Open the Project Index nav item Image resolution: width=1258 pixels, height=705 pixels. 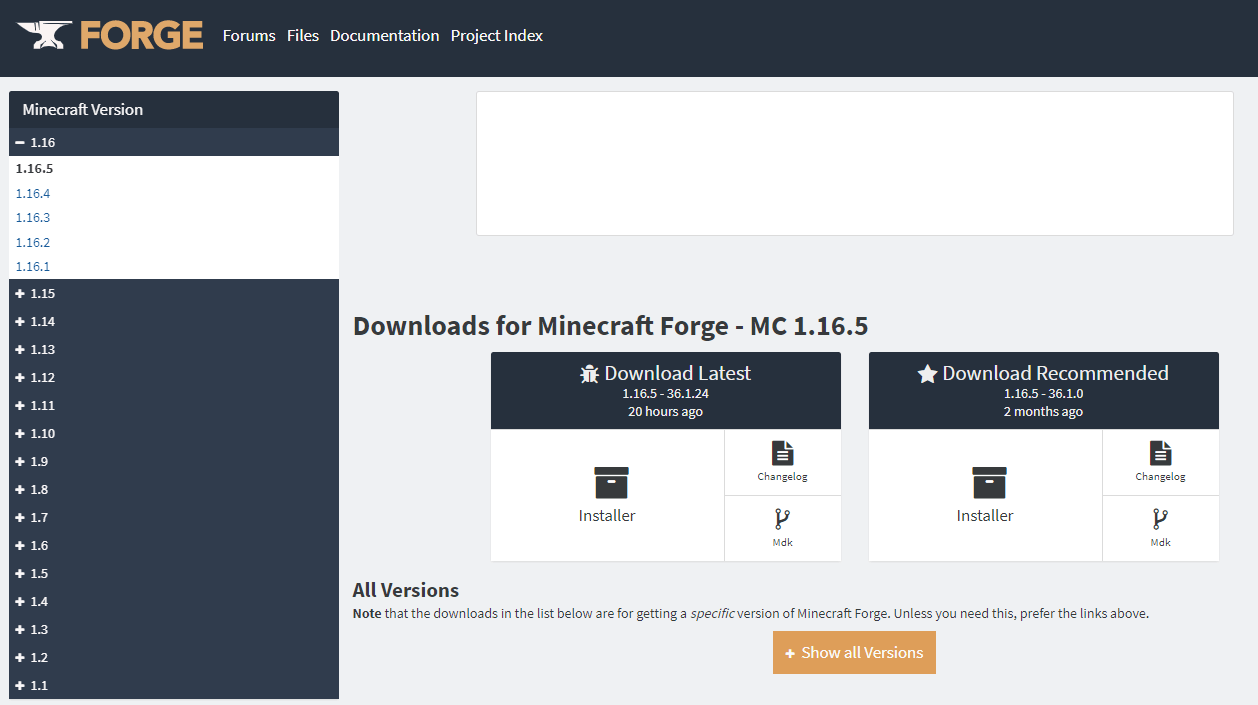coord(497,36)
